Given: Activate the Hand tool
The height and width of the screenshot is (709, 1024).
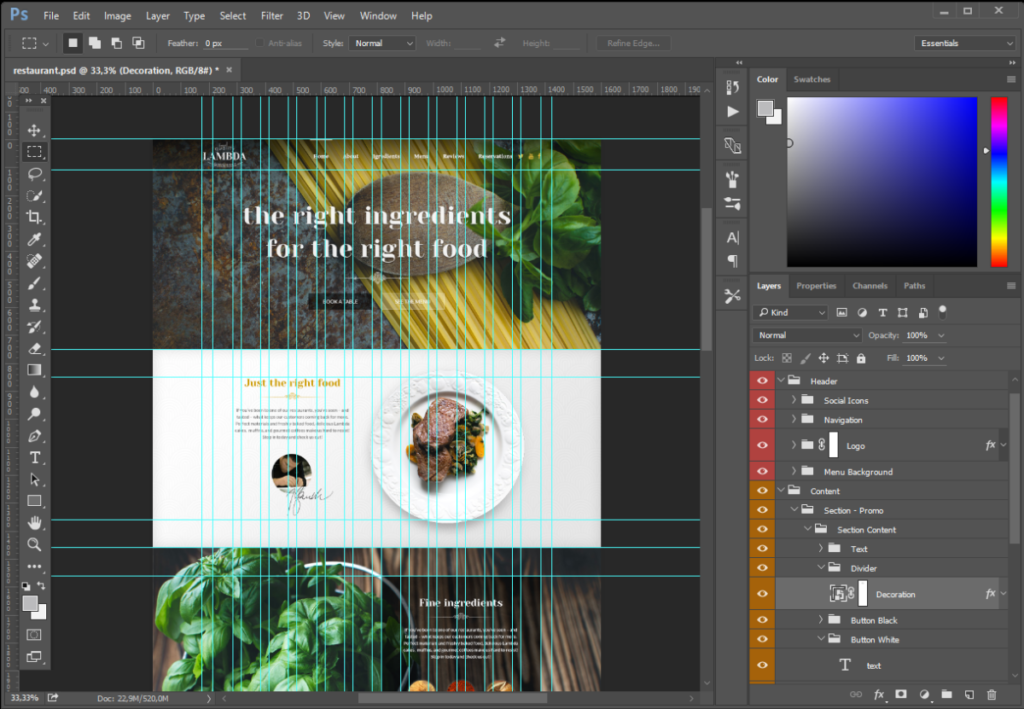Looking at the screenshot, I should pyautogui.click(x=34, y=522).
